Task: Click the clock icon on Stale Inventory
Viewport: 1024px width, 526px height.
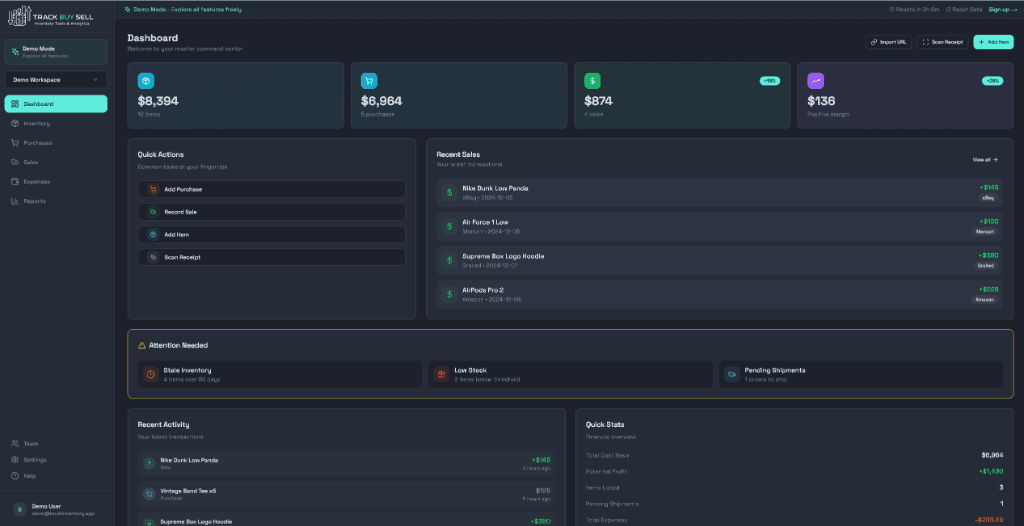Action: [151, 374]
